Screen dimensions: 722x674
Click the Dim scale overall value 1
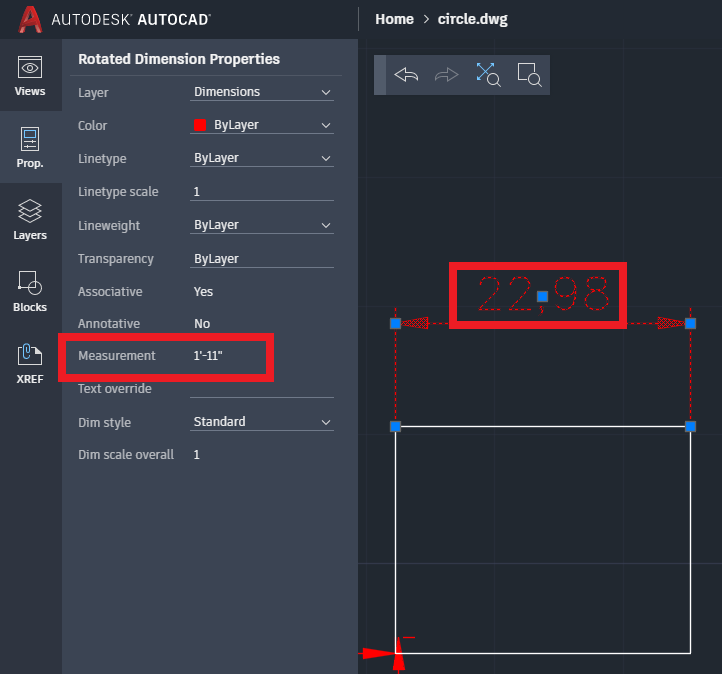(x=197, y=455)
